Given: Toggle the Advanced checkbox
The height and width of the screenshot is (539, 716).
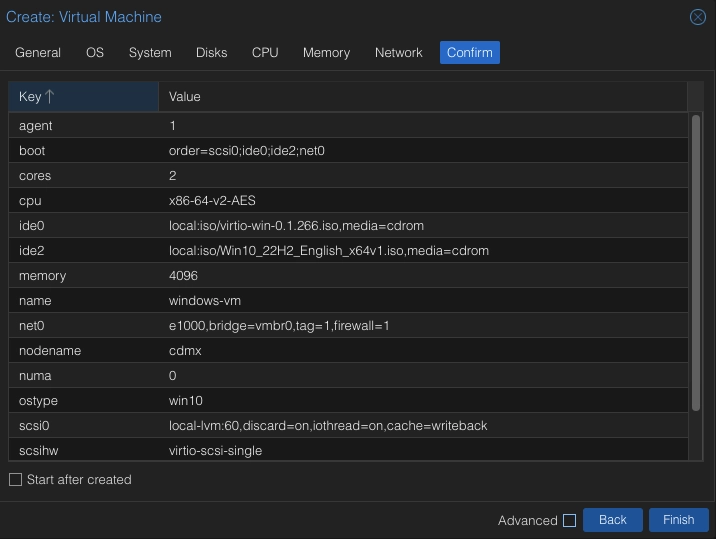Looking at the screenshot, I should pos(569,520).
